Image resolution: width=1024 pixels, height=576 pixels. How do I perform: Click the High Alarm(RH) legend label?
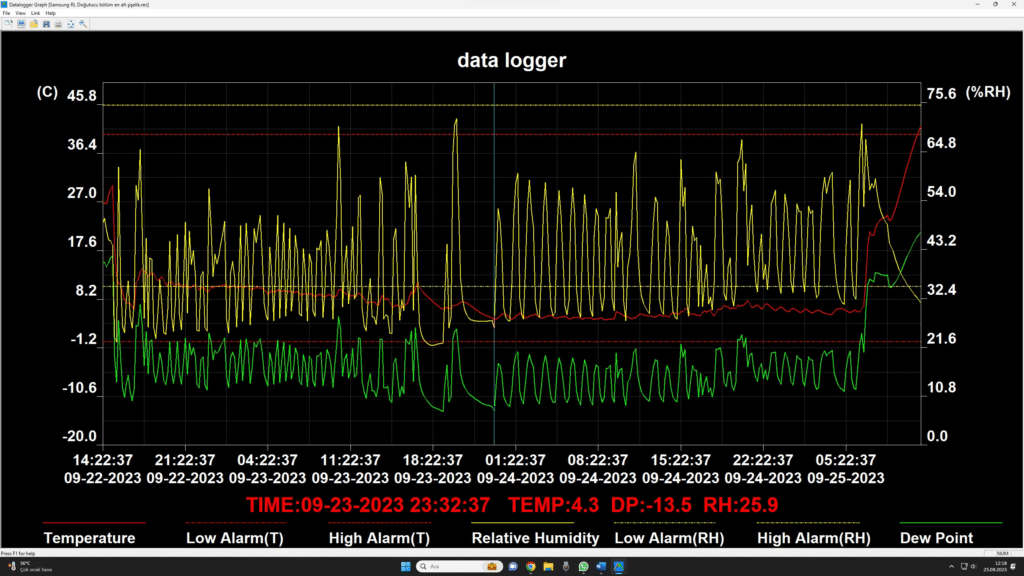814,538
